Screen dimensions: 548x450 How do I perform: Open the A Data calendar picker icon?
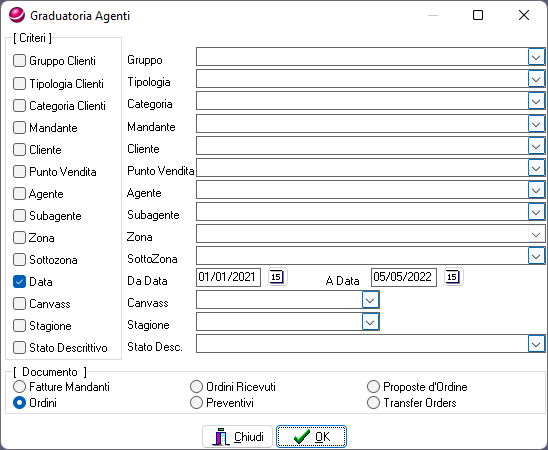(453, 277)
